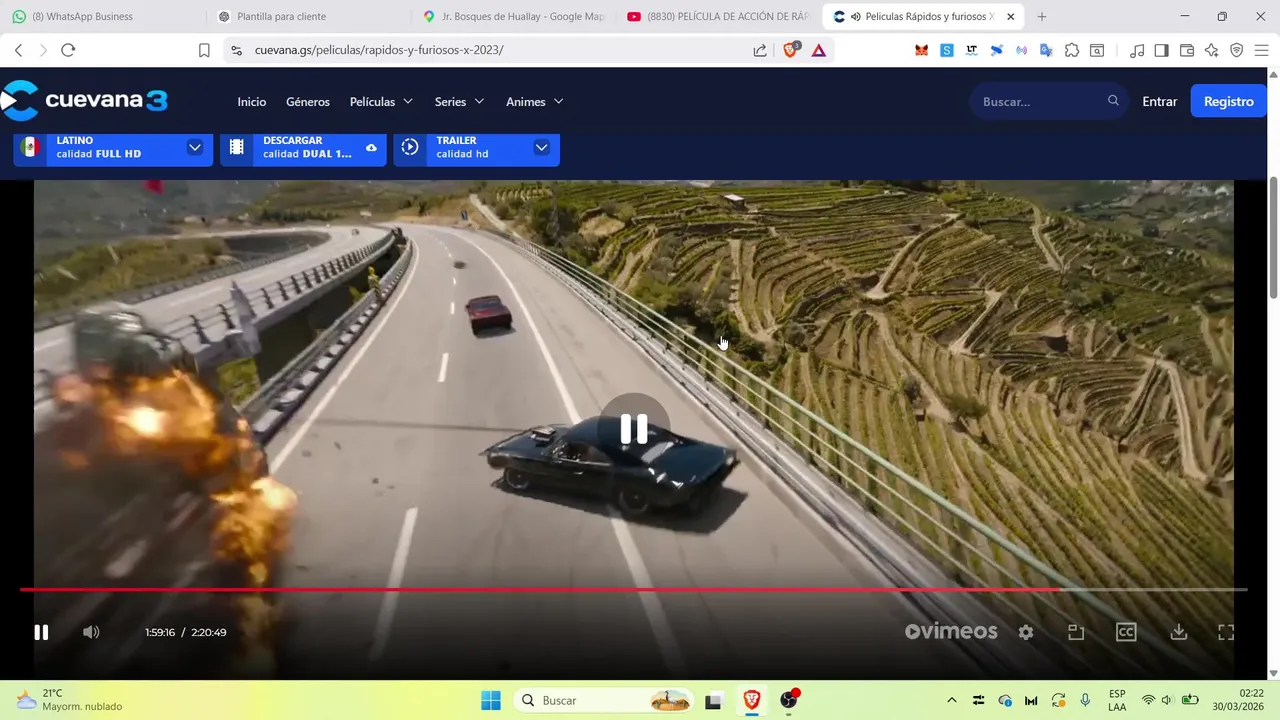Image resolution: width=1280 pixels, height=720 pixels.
Task: View site information icon in address bar
Action: 235,50
